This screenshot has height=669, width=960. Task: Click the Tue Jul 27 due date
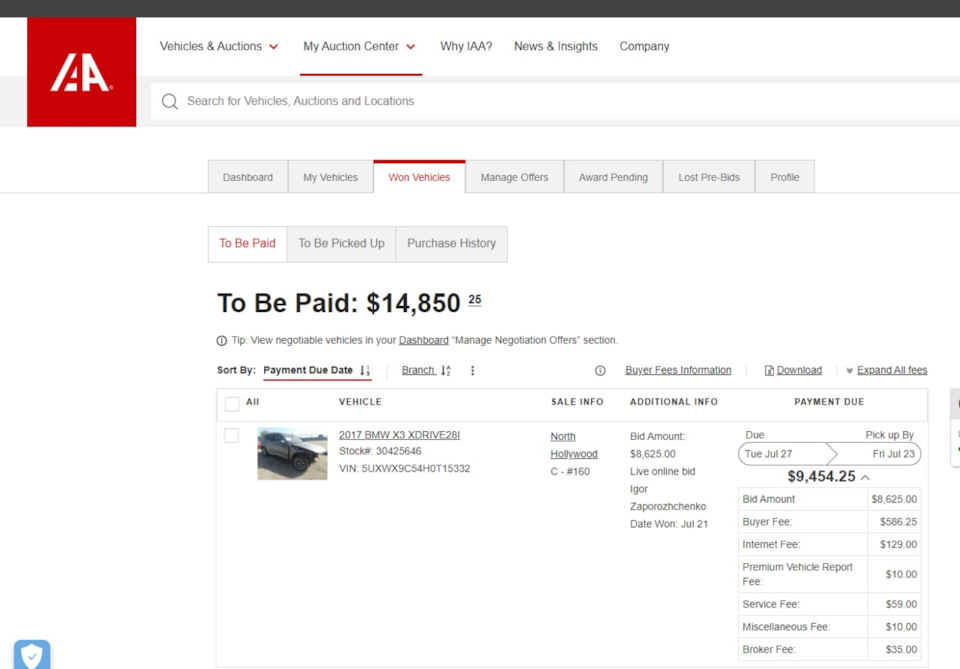(x=768, y=454)
